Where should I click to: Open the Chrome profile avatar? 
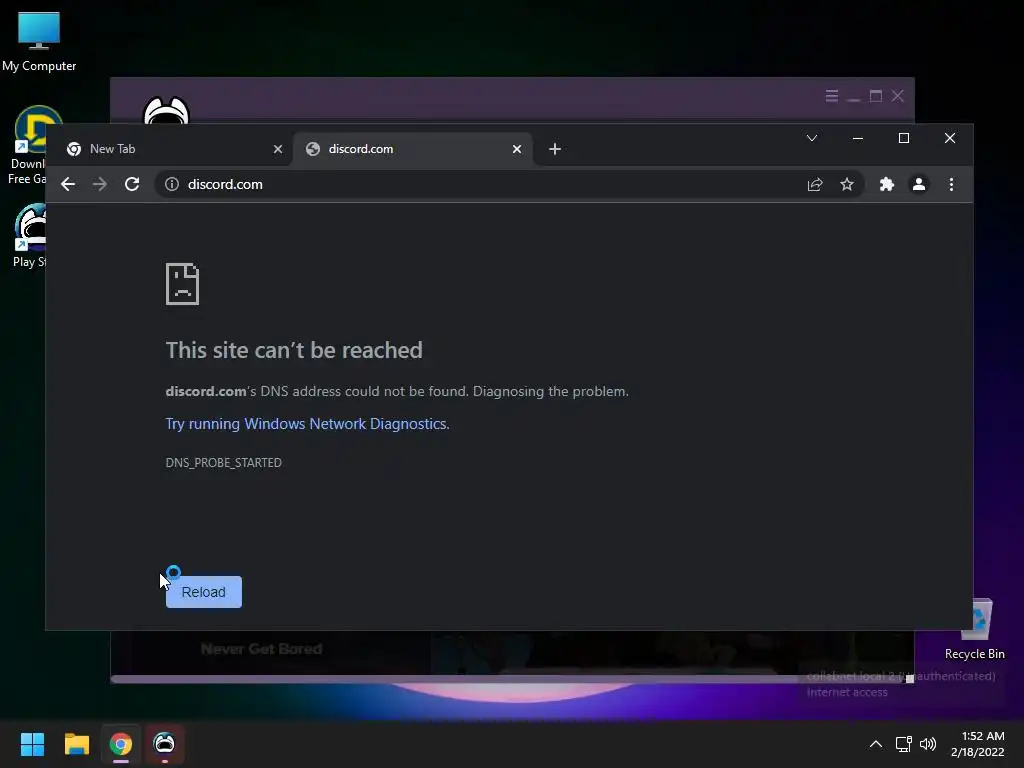click(x=919, y=184)
